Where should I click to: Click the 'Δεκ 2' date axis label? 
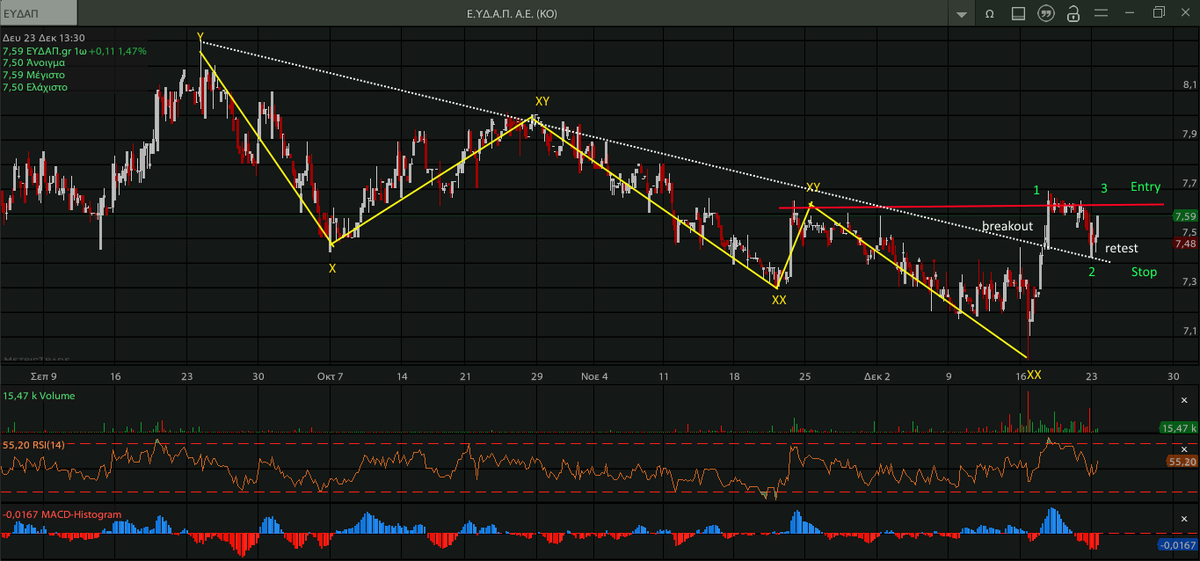tap(879, 377)
